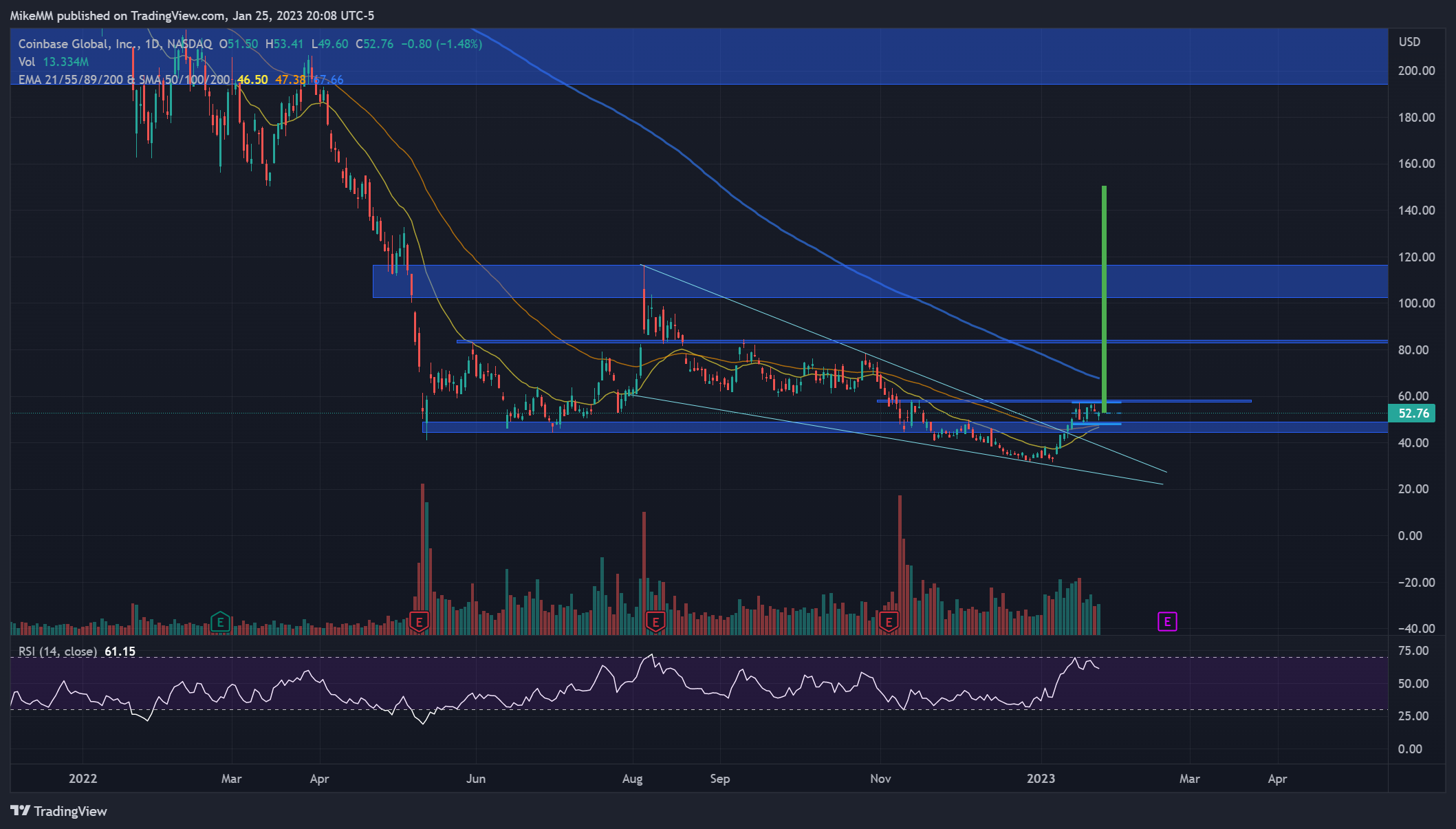
Task: Click the low value L49.60
Action: [x=329, y=44]
